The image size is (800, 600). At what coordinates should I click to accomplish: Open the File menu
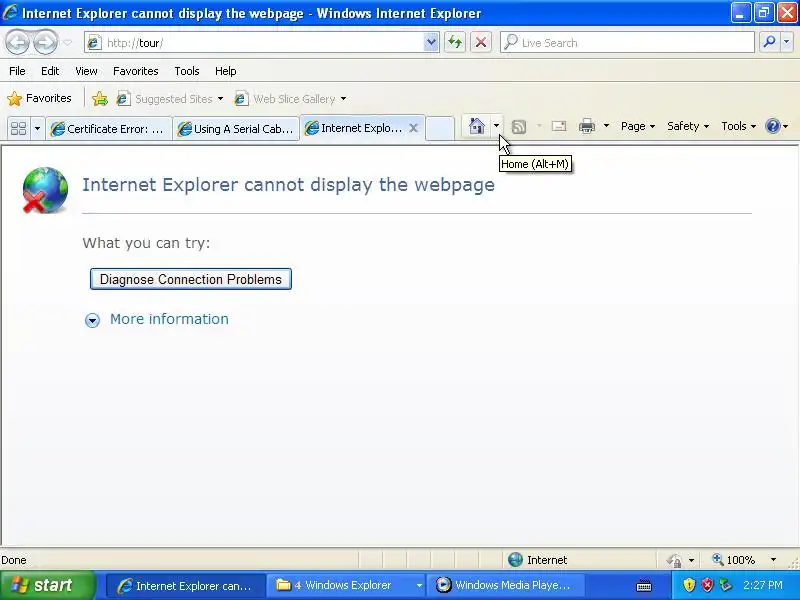click(17, 71)
